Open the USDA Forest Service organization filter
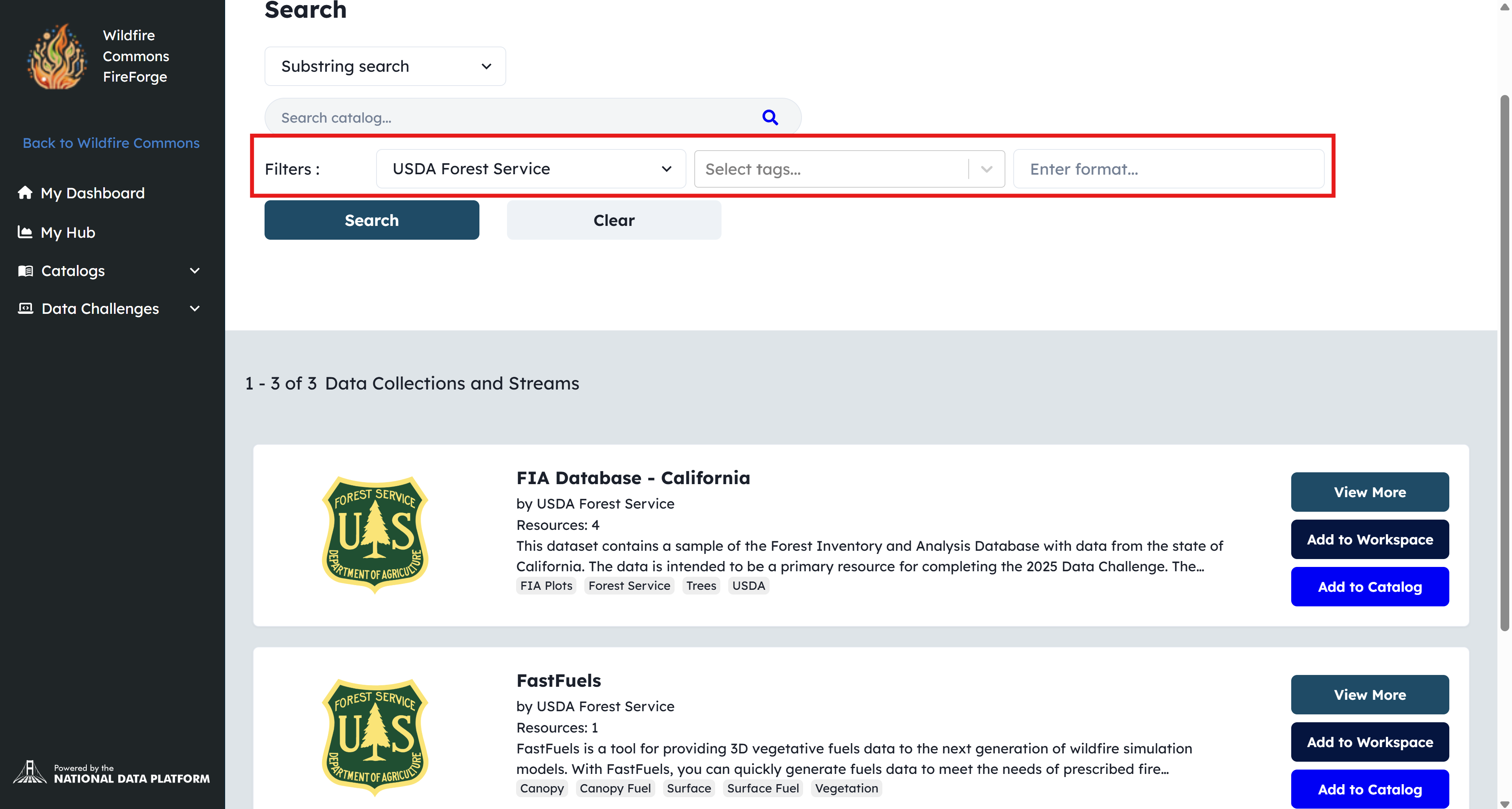Screen dimensions: 1512x809 (531, 169)
